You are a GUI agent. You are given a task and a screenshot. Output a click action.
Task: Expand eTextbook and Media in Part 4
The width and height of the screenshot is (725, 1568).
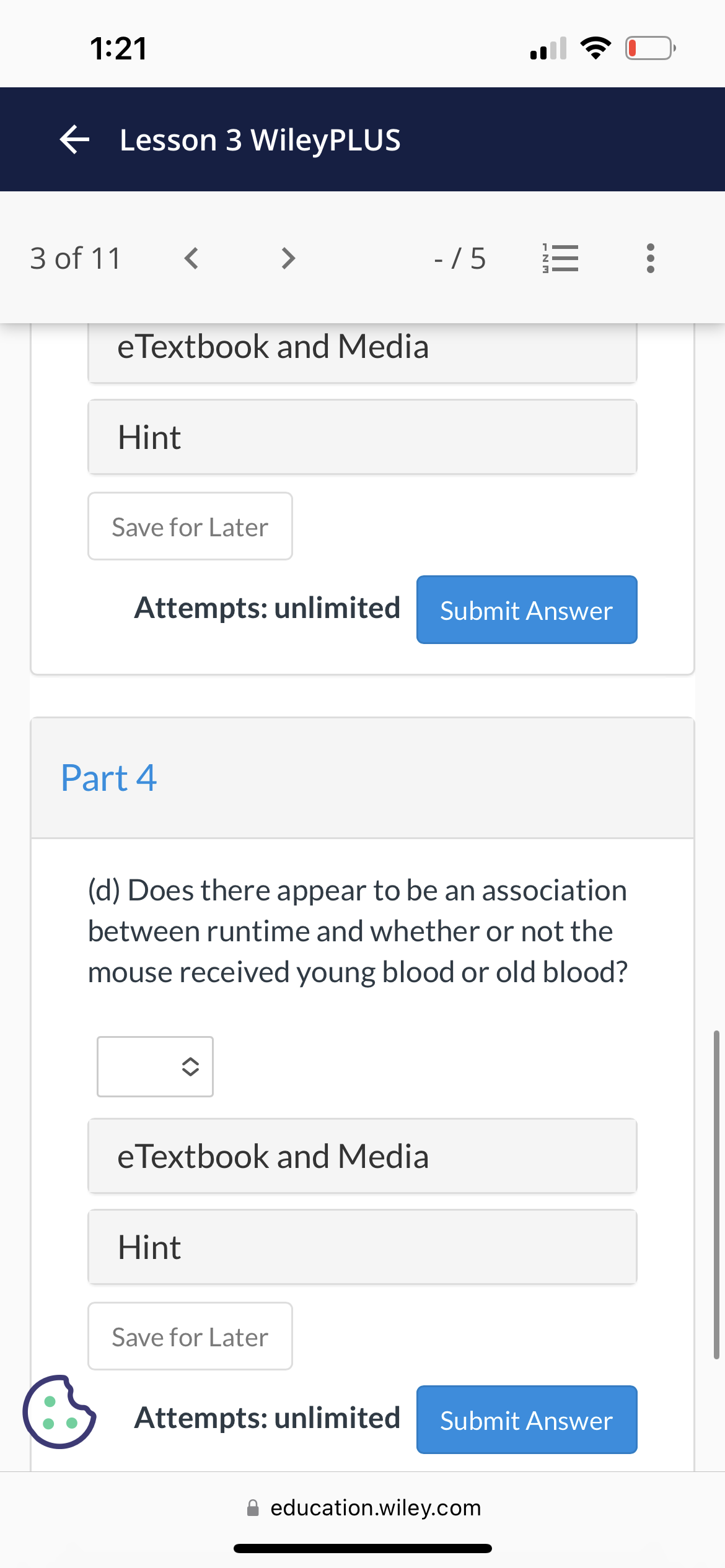click(x=362, y=1156)
